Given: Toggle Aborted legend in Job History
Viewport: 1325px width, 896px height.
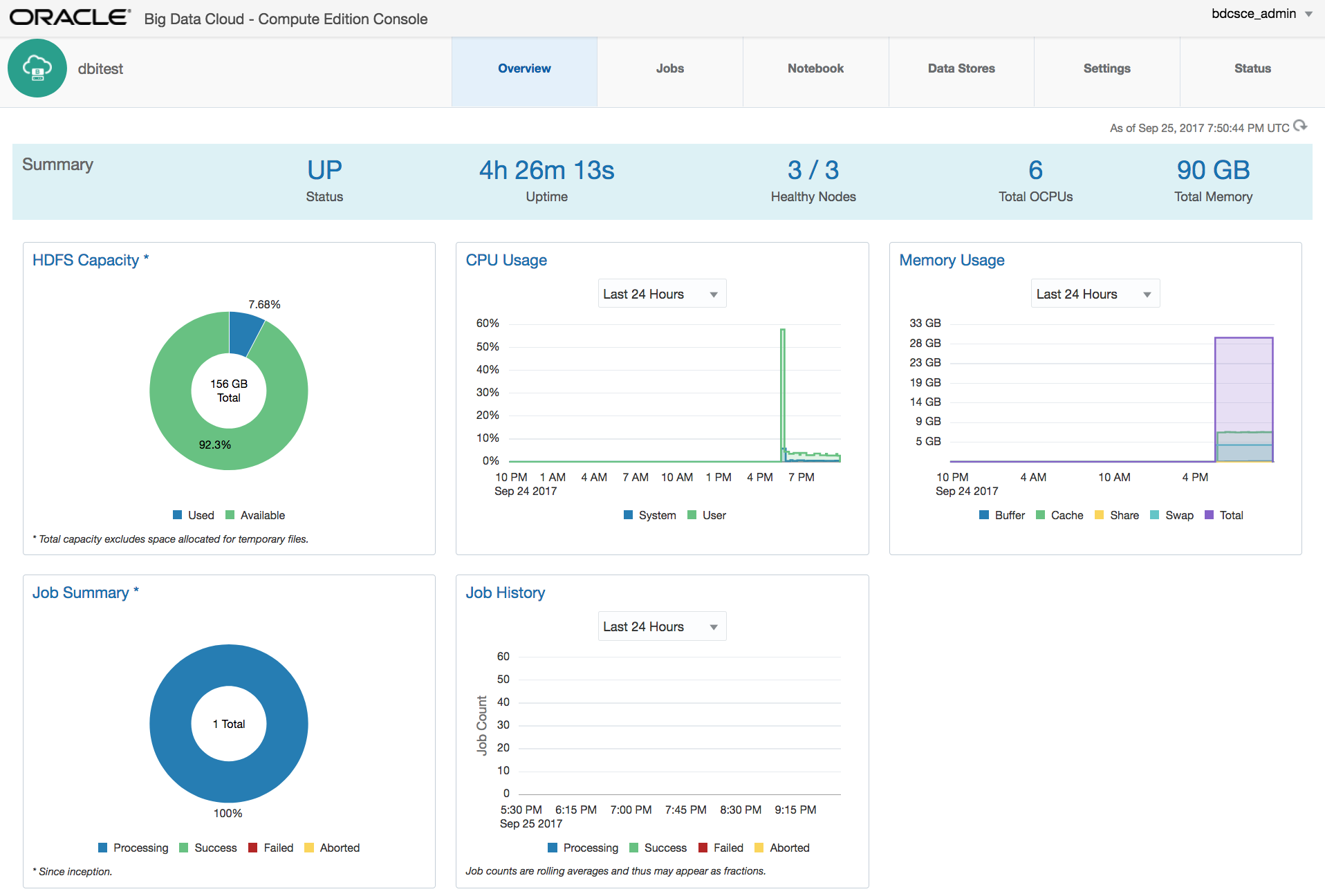Looking at the screenshot, I should coord(782,848).
